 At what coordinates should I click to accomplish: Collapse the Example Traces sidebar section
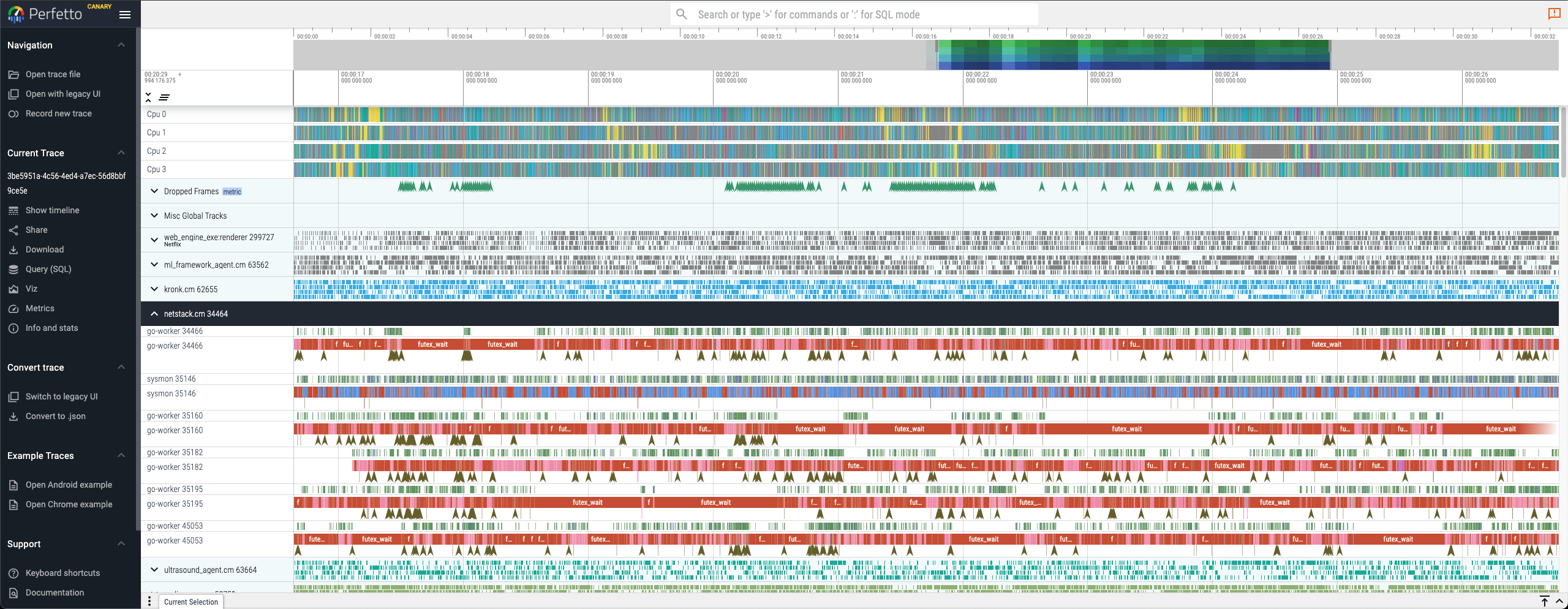click(121, 456)
